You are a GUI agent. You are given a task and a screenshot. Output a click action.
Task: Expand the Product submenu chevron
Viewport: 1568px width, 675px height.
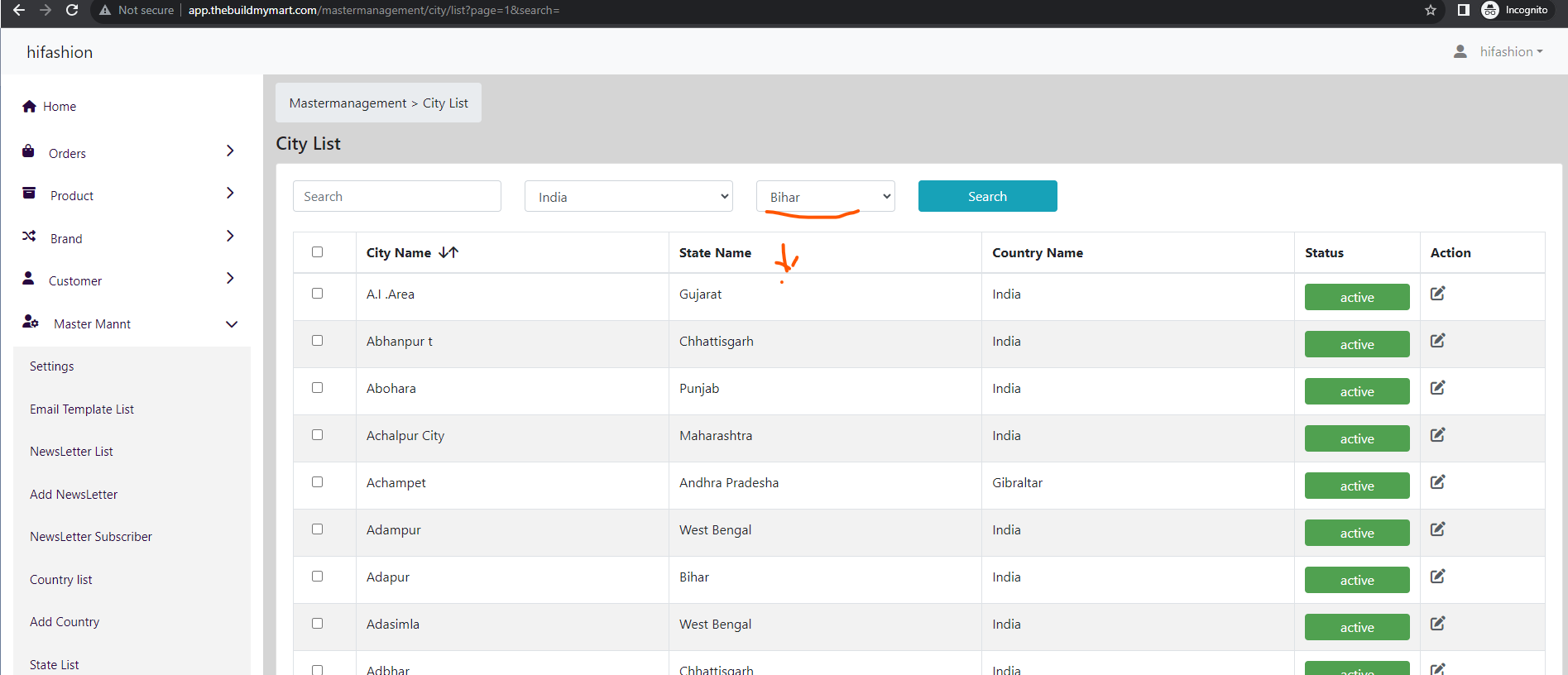pos(230,193)
